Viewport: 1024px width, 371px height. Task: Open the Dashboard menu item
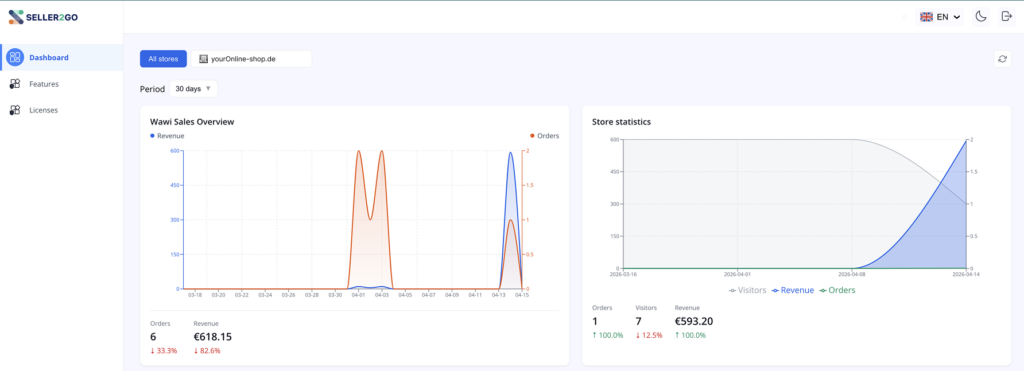(61, 57)
